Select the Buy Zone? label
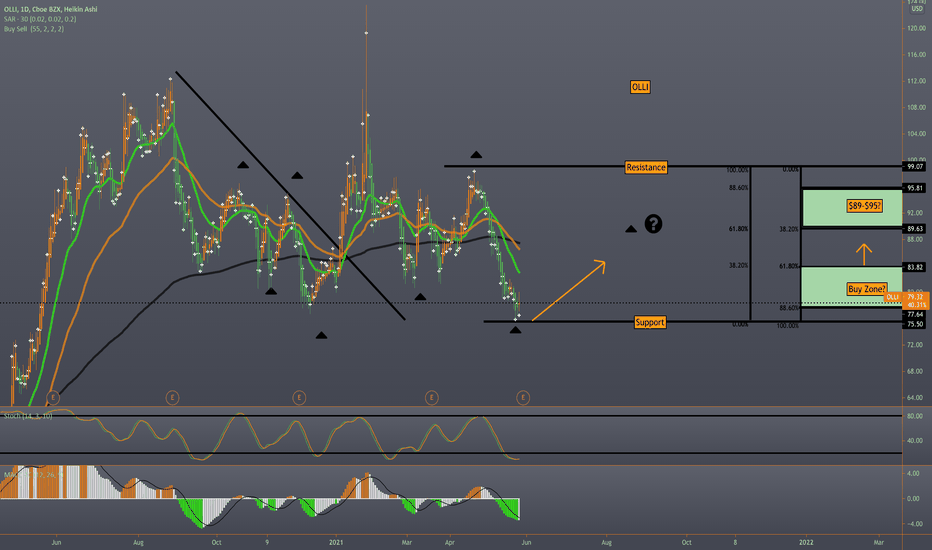 click(867, 289)
